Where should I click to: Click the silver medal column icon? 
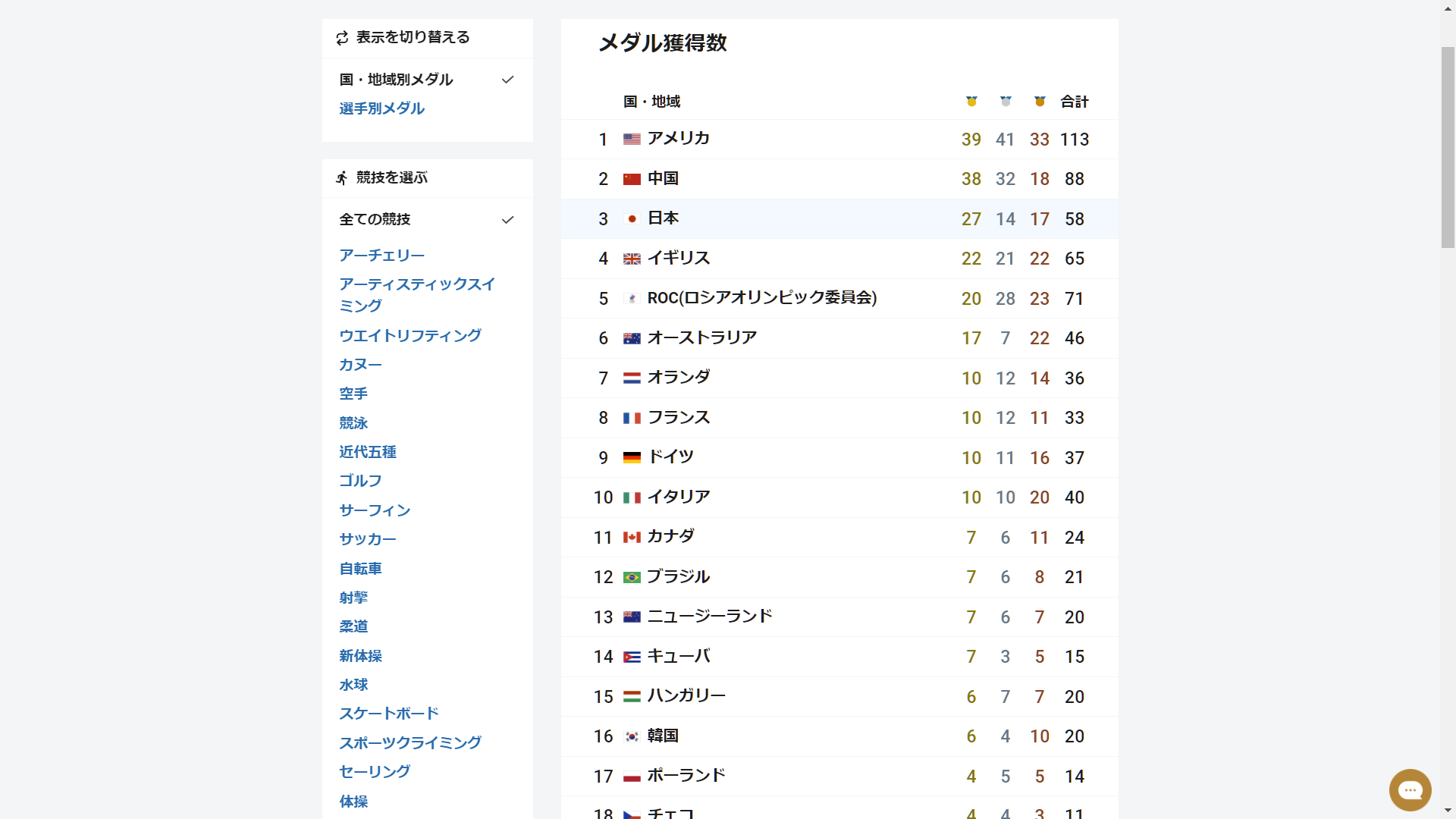pos(1006,102)
